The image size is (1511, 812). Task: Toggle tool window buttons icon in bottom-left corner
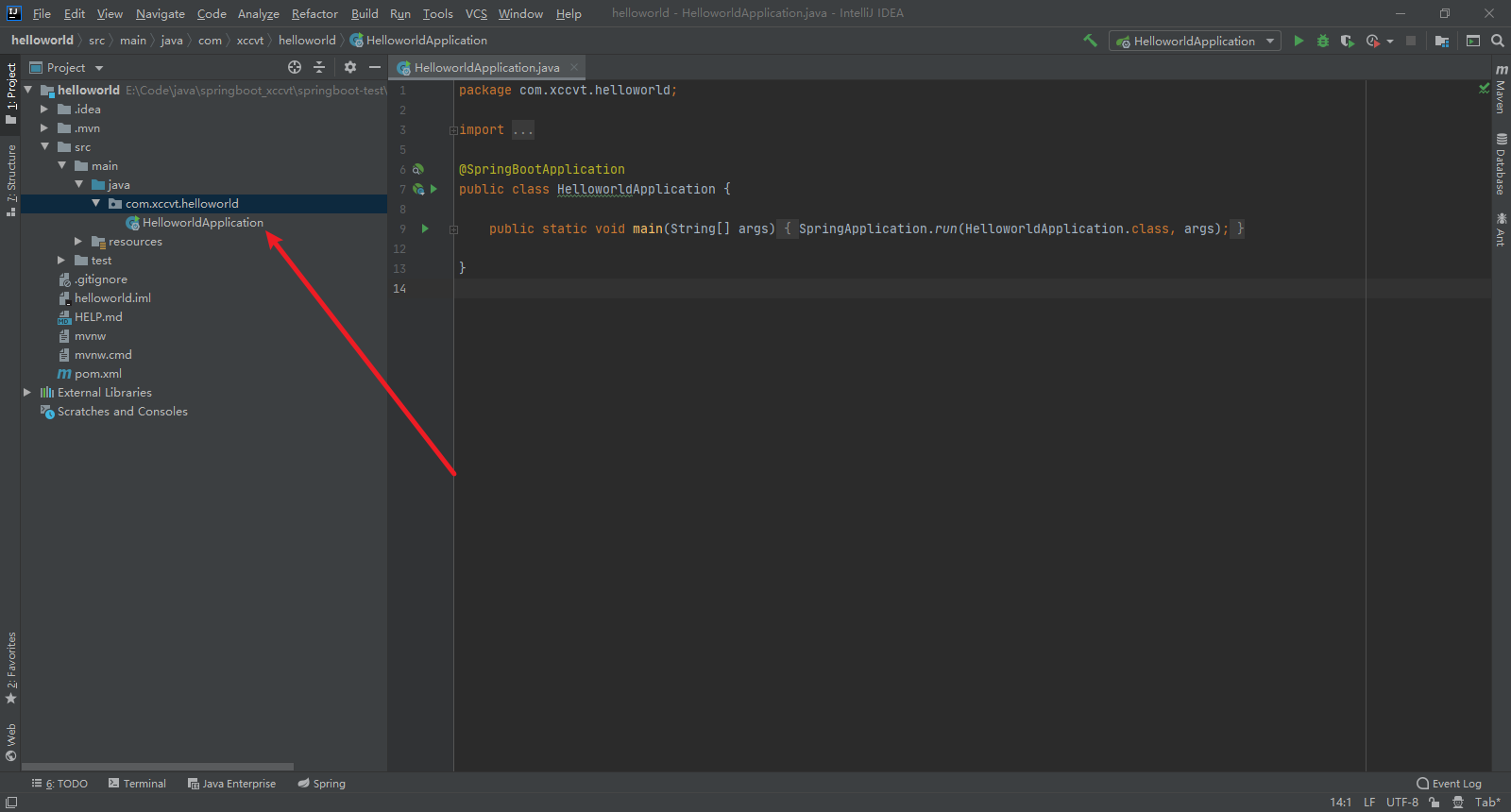click(11, 802)
